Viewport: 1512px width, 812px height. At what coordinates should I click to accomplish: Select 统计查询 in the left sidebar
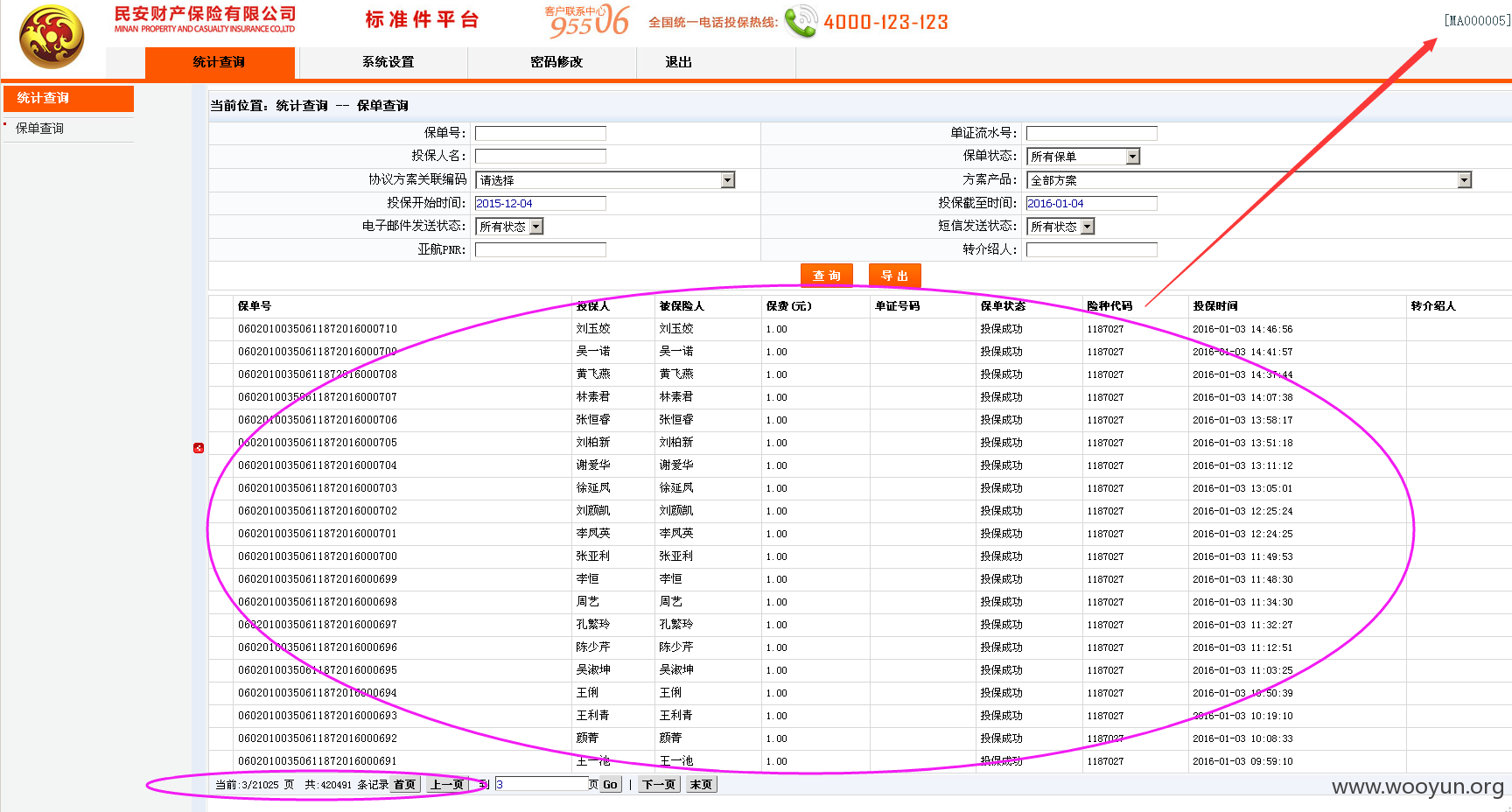coord(68,98)
